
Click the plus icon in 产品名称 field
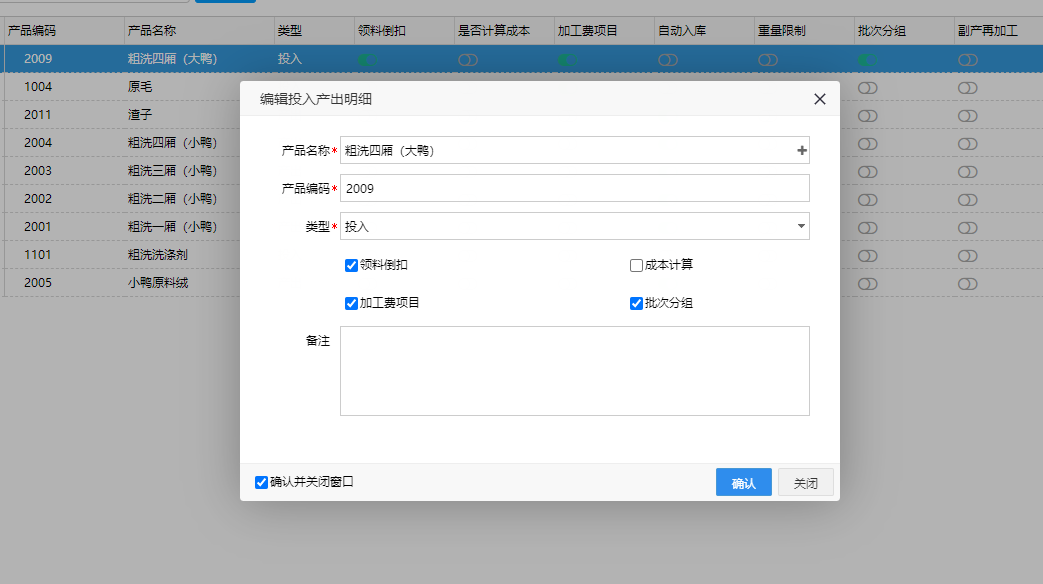coord(801,151)
